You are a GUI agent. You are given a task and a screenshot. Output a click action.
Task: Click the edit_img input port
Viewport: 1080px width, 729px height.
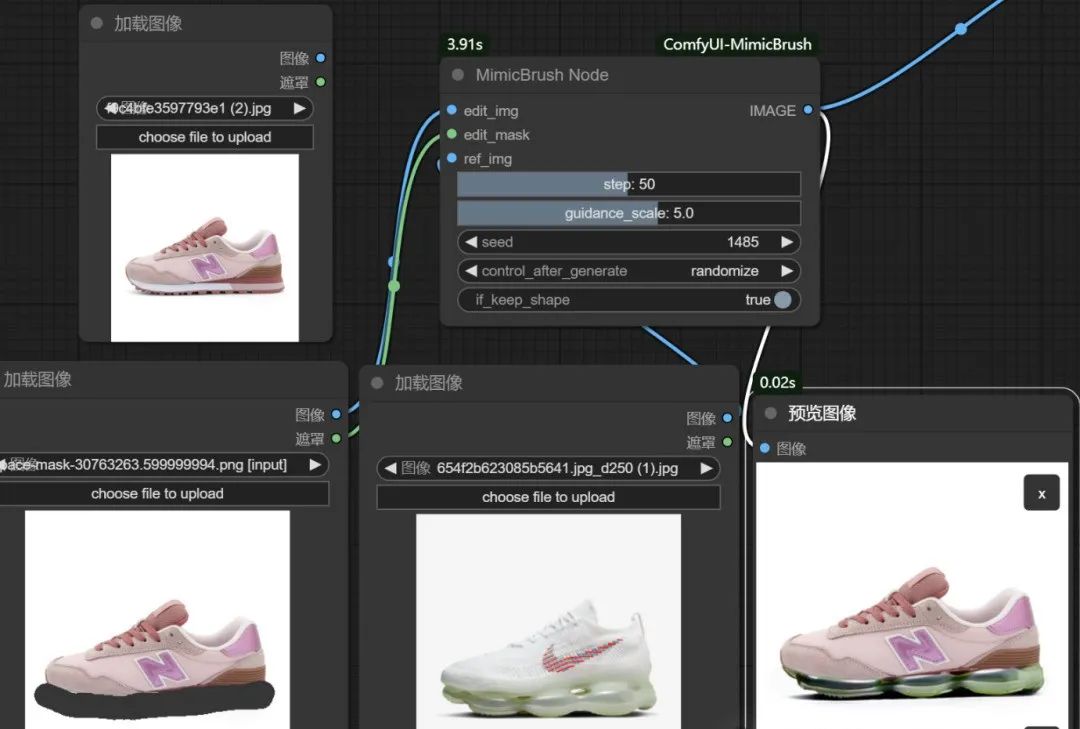(452, 110)
